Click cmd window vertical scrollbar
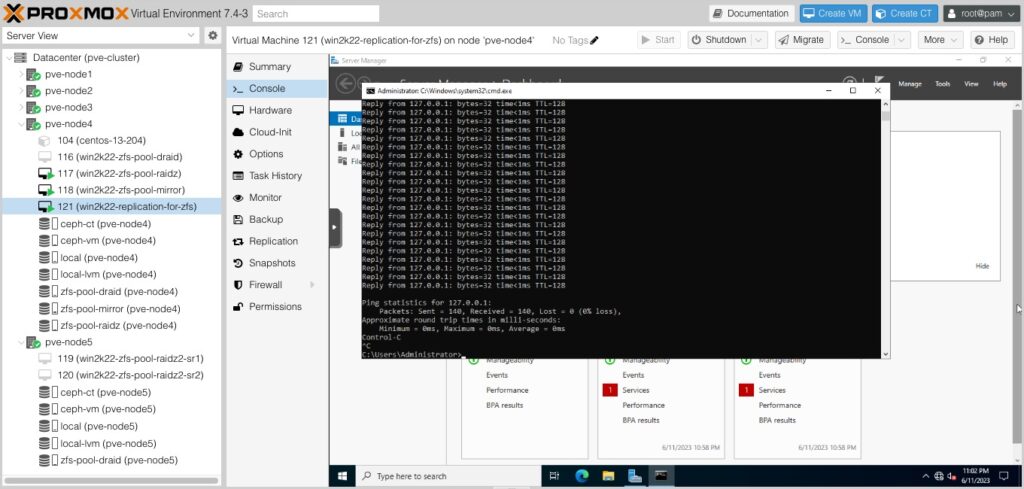 [886, 228]
